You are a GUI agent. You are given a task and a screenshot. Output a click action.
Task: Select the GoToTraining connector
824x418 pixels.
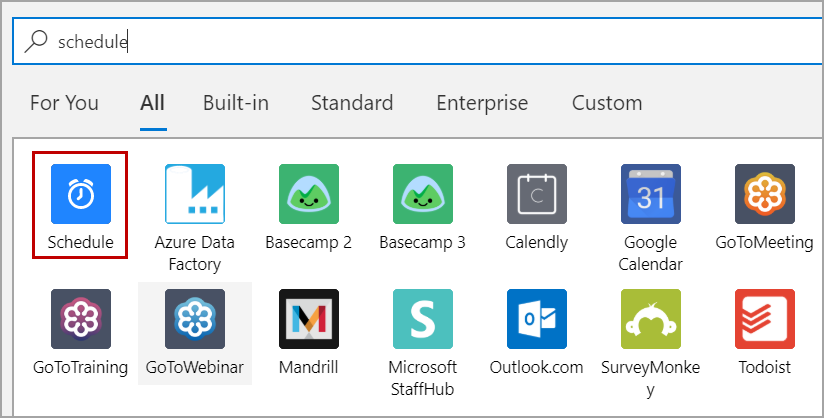tap(80, 320)
